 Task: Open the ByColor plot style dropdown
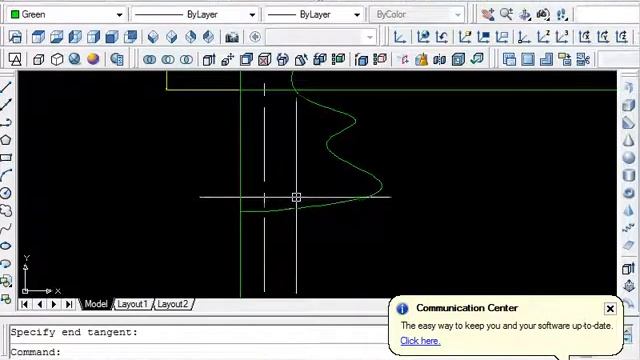tap(458, 15)
